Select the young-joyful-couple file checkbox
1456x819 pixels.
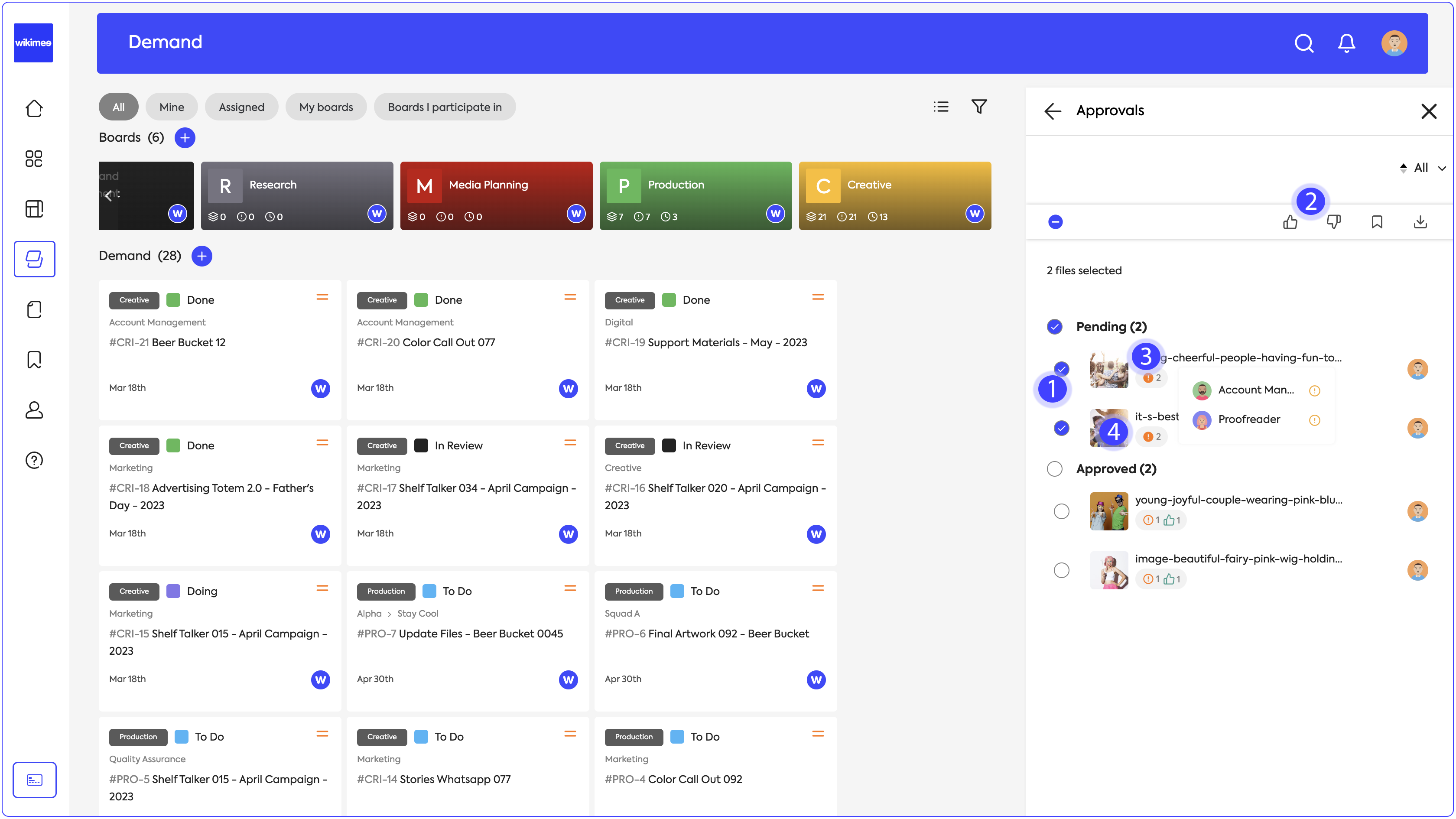1062,511
